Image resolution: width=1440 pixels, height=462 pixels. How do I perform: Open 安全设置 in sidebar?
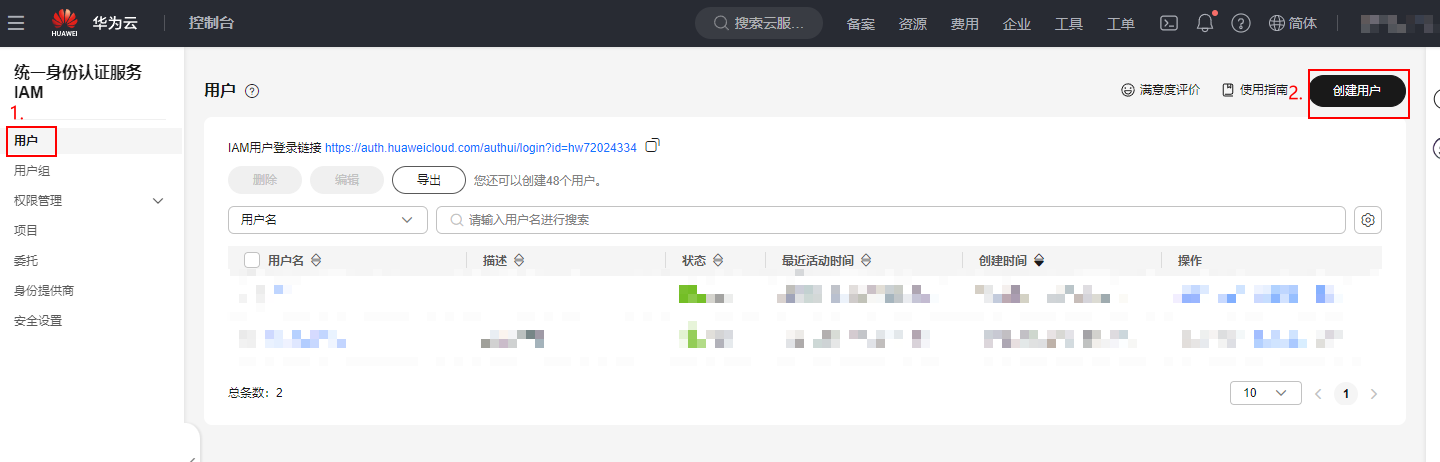pyautogui.click(x=38, y=321)
